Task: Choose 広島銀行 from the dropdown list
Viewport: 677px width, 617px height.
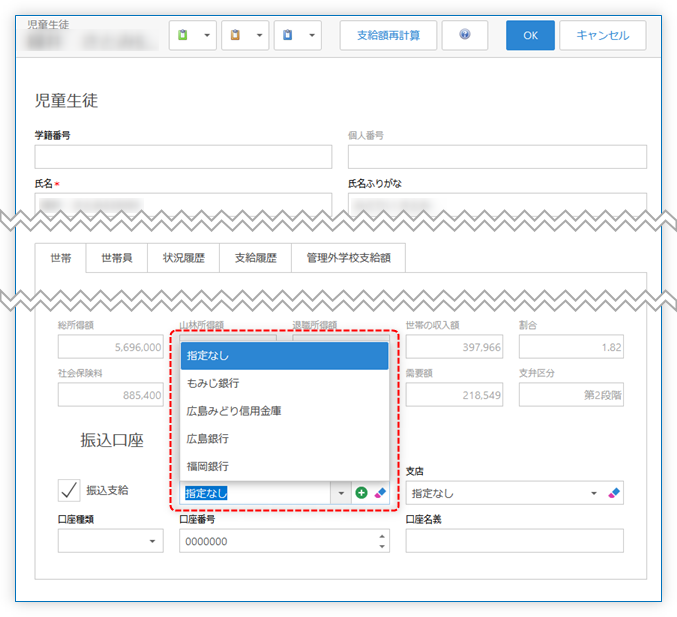Action: click(285, 439)
